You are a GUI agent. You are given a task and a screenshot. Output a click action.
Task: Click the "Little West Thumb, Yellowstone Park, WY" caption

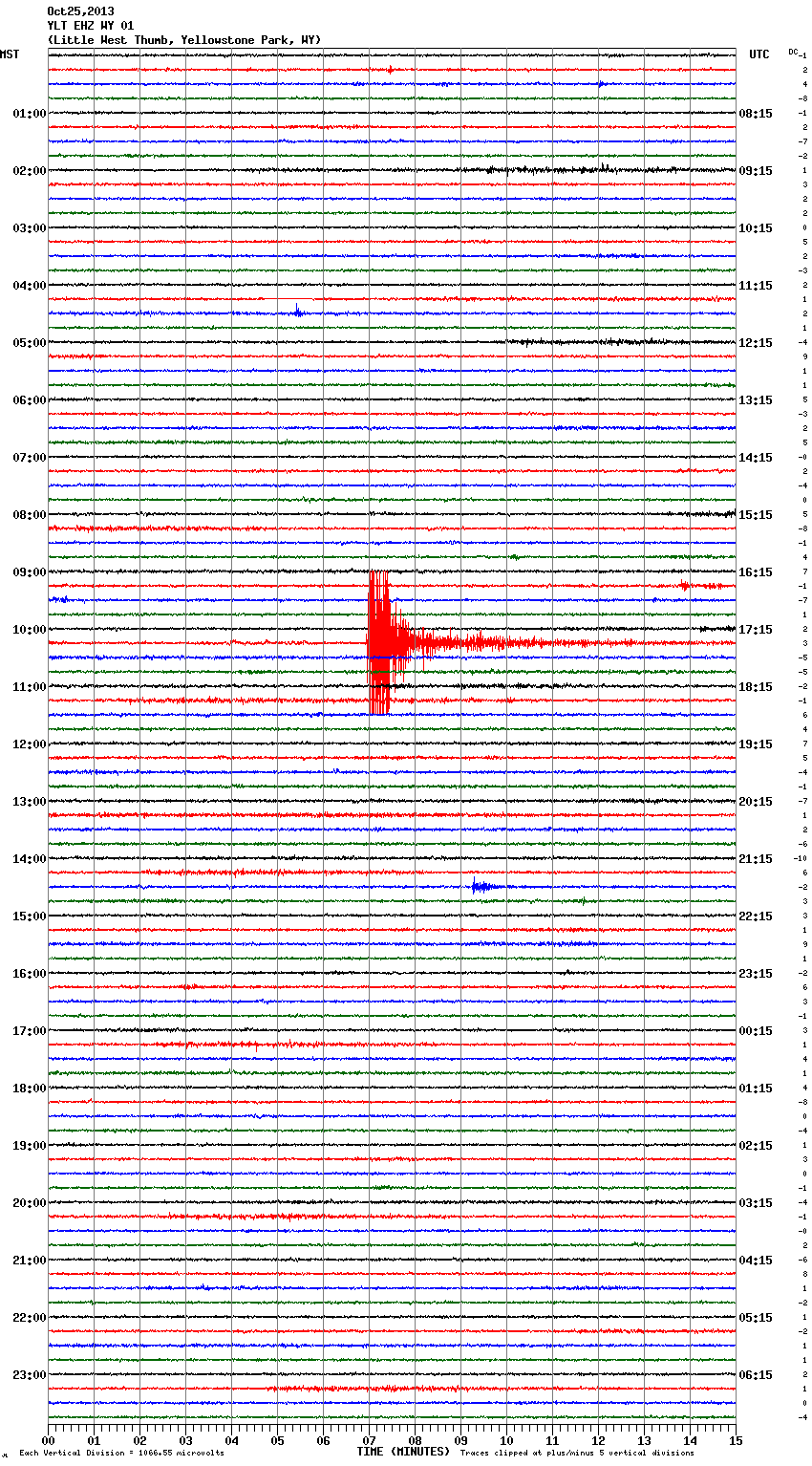point(184,40)
